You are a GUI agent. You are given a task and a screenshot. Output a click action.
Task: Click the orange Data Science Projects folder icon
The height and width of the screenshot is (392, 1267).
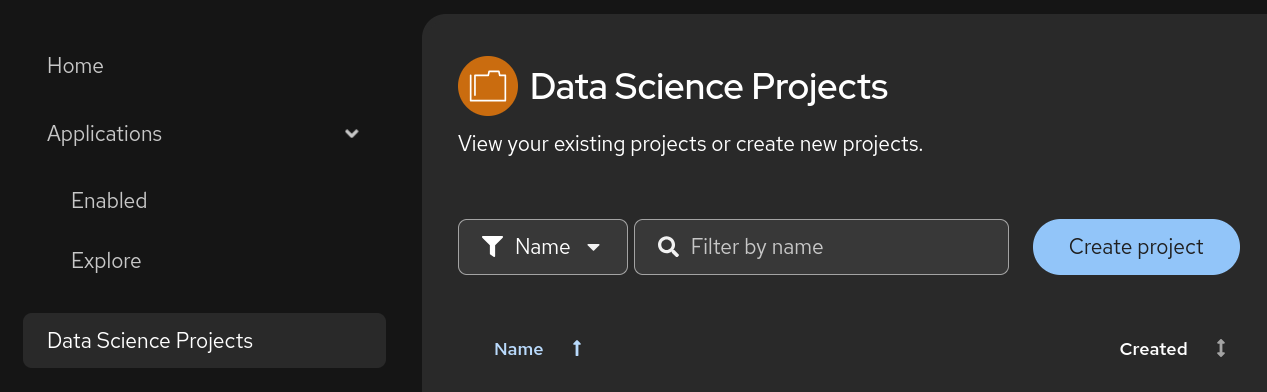[x=487, y=86]
